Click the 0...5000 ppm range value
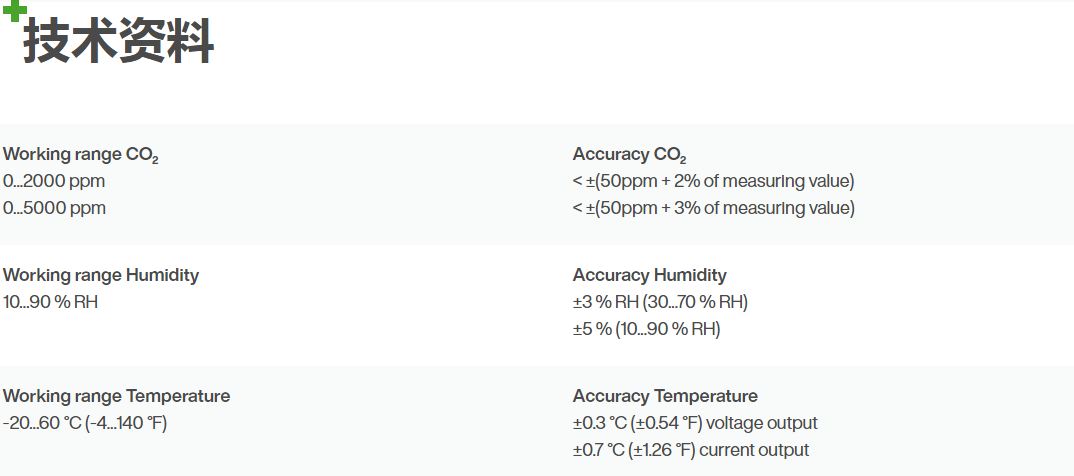 (x=54, y=208)
